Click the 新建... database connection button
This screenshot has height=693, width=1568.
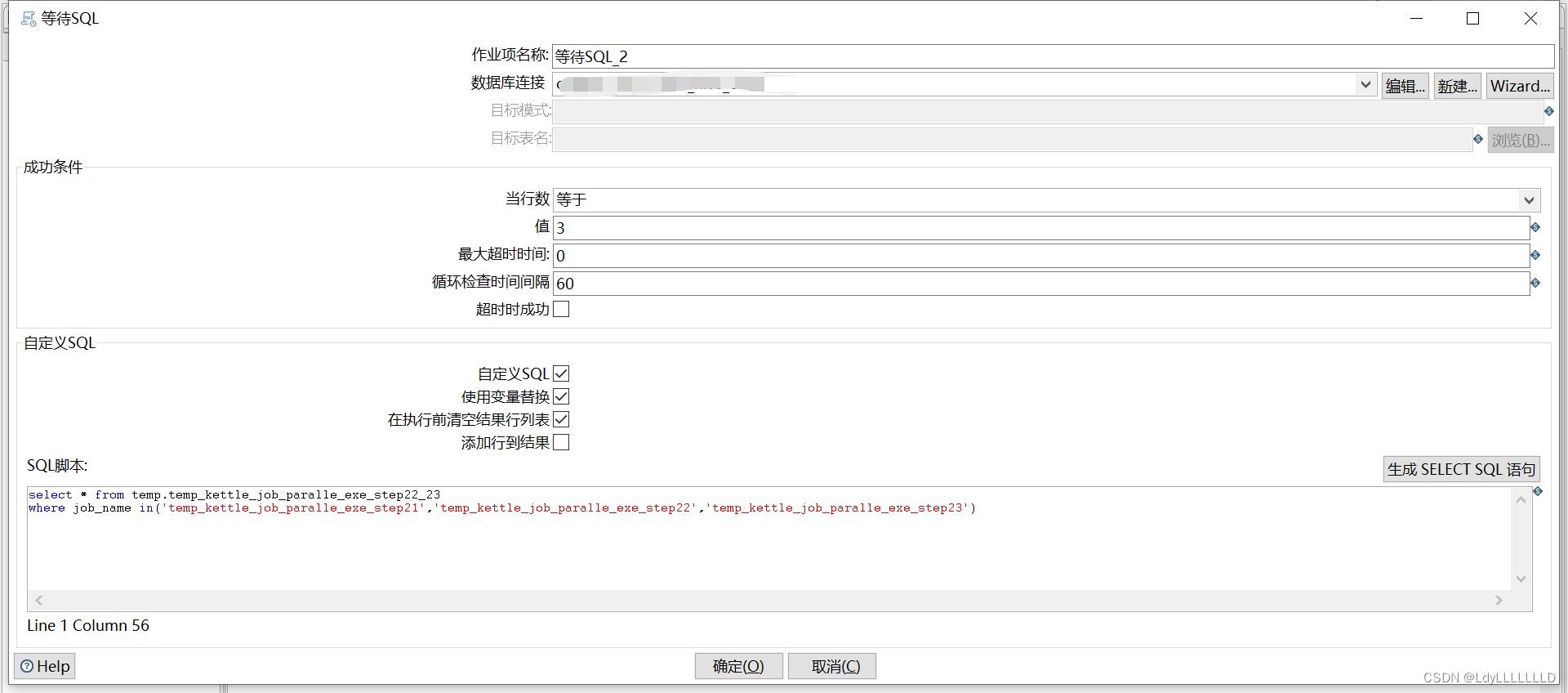[1458, 86]
